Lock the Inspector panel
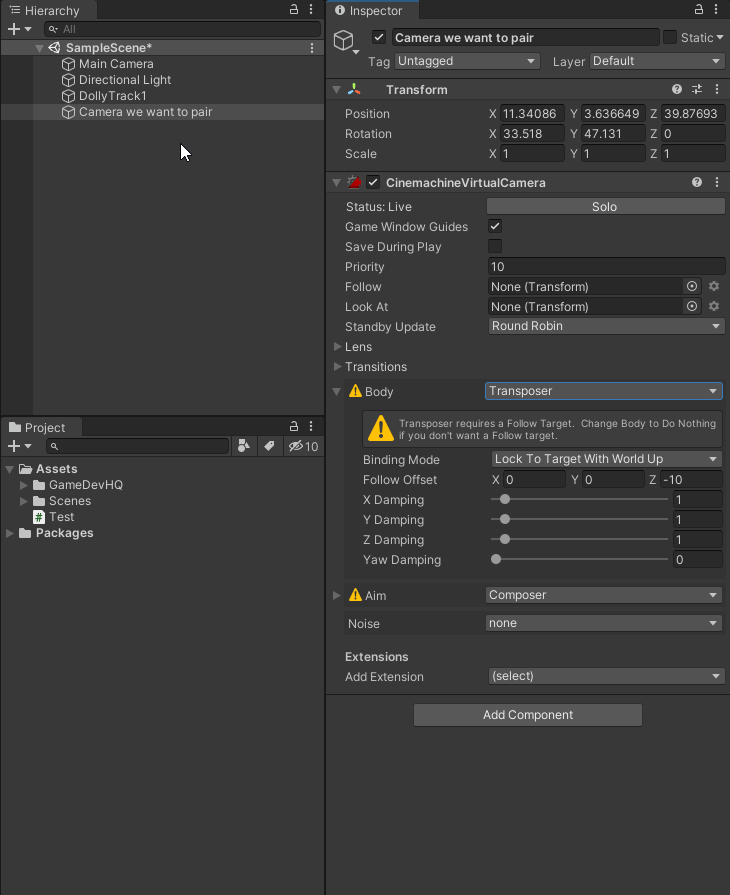The image size is (730, 895). point(699,10)
